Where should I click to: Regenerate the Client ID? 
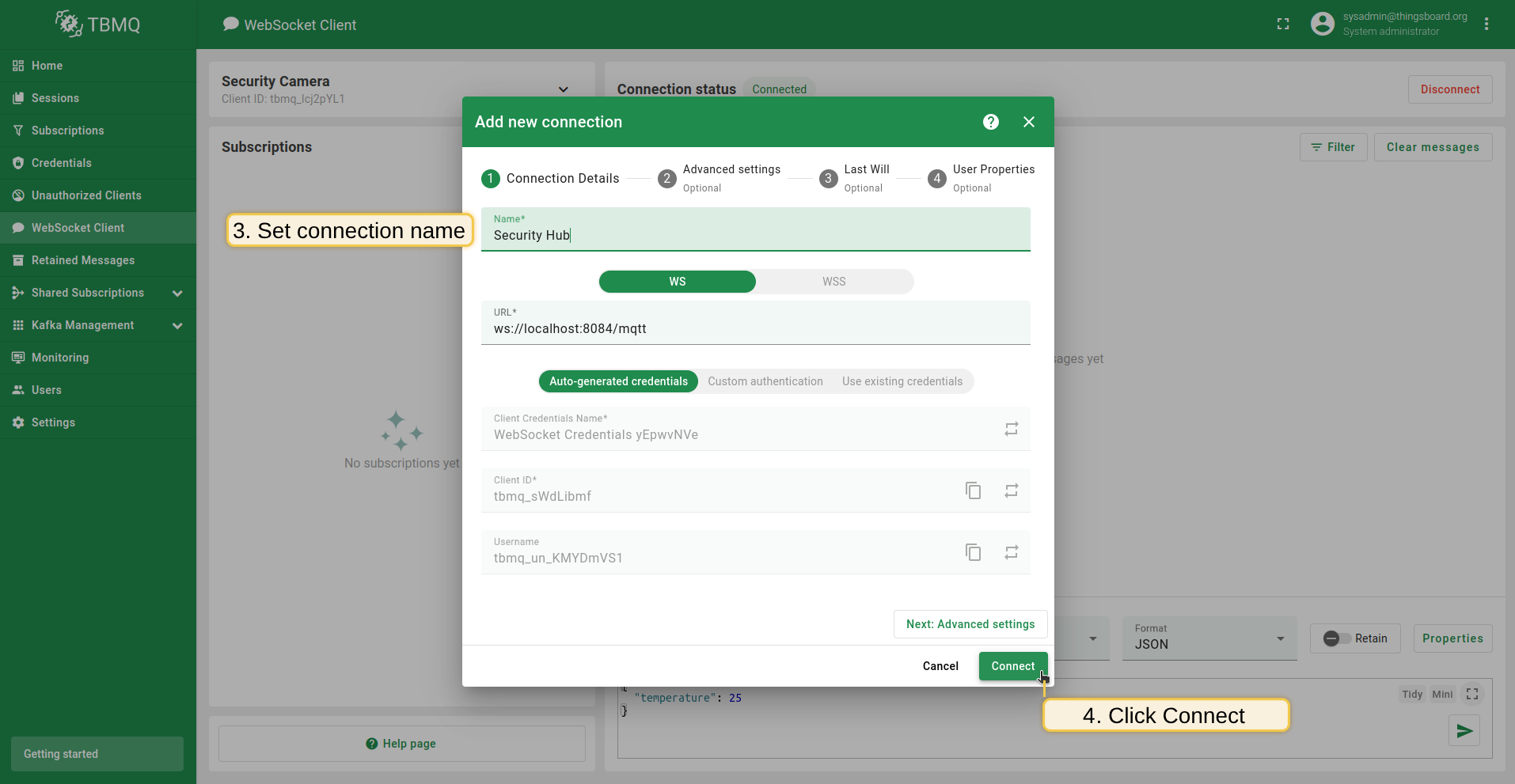click(x=1011, y=490)
